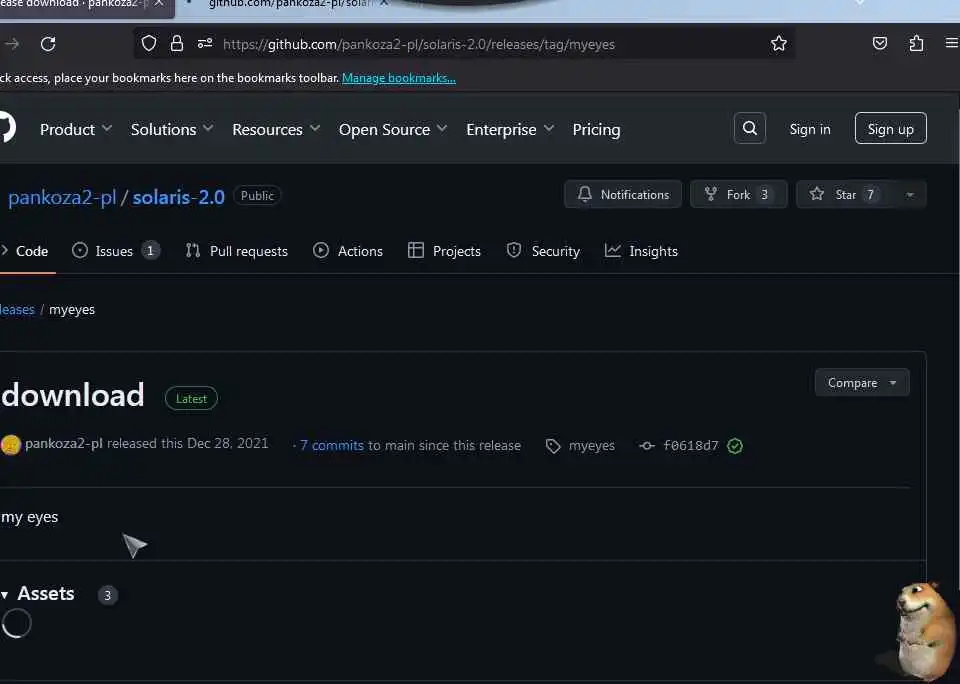Open the Pull requests tab
Image resolution: width=960 pixels, height=684 pixels.
(x=236, y=251)
